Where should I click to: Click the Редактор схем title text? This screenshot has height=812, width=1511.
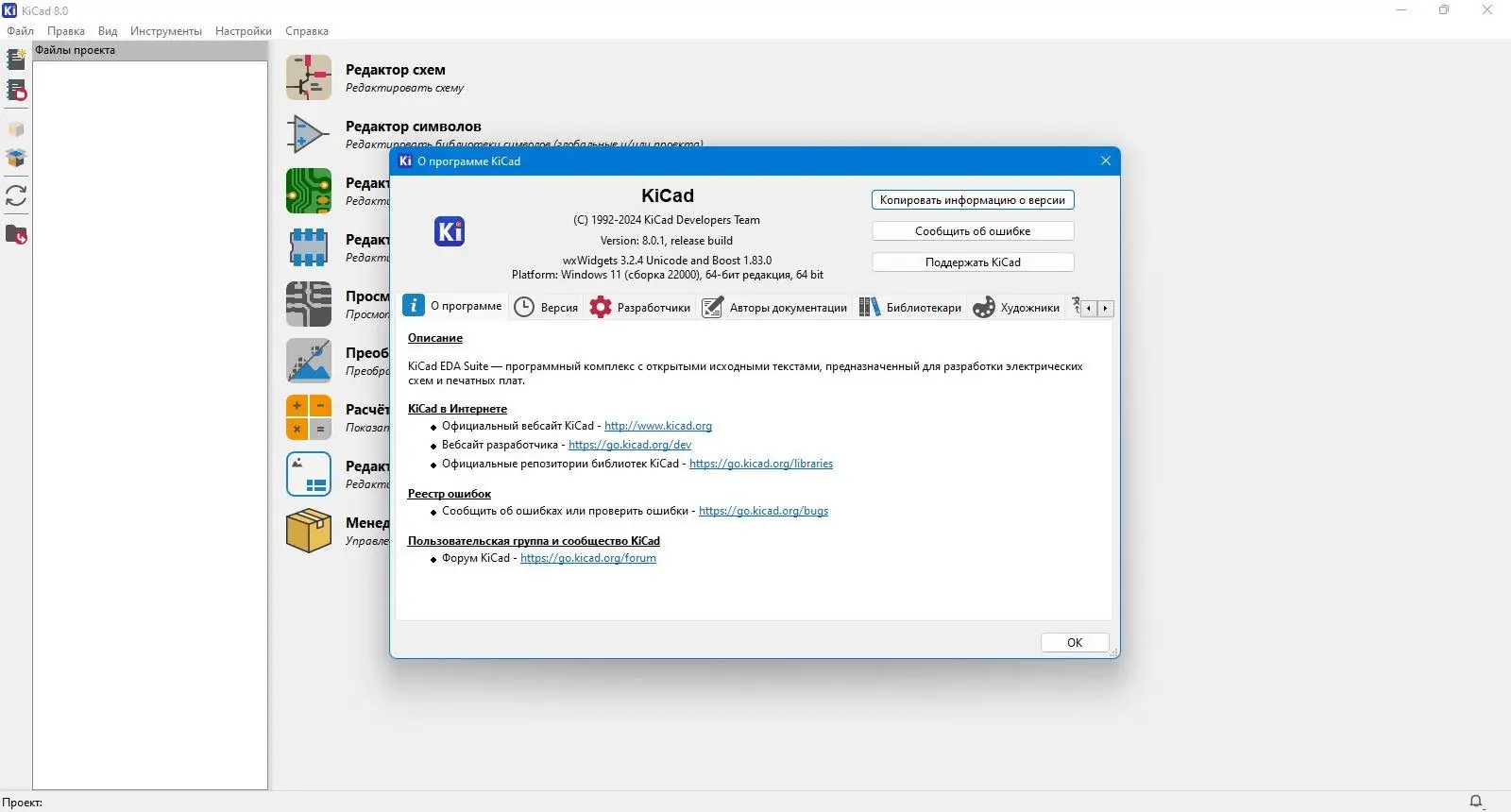[x=396, y=70]
